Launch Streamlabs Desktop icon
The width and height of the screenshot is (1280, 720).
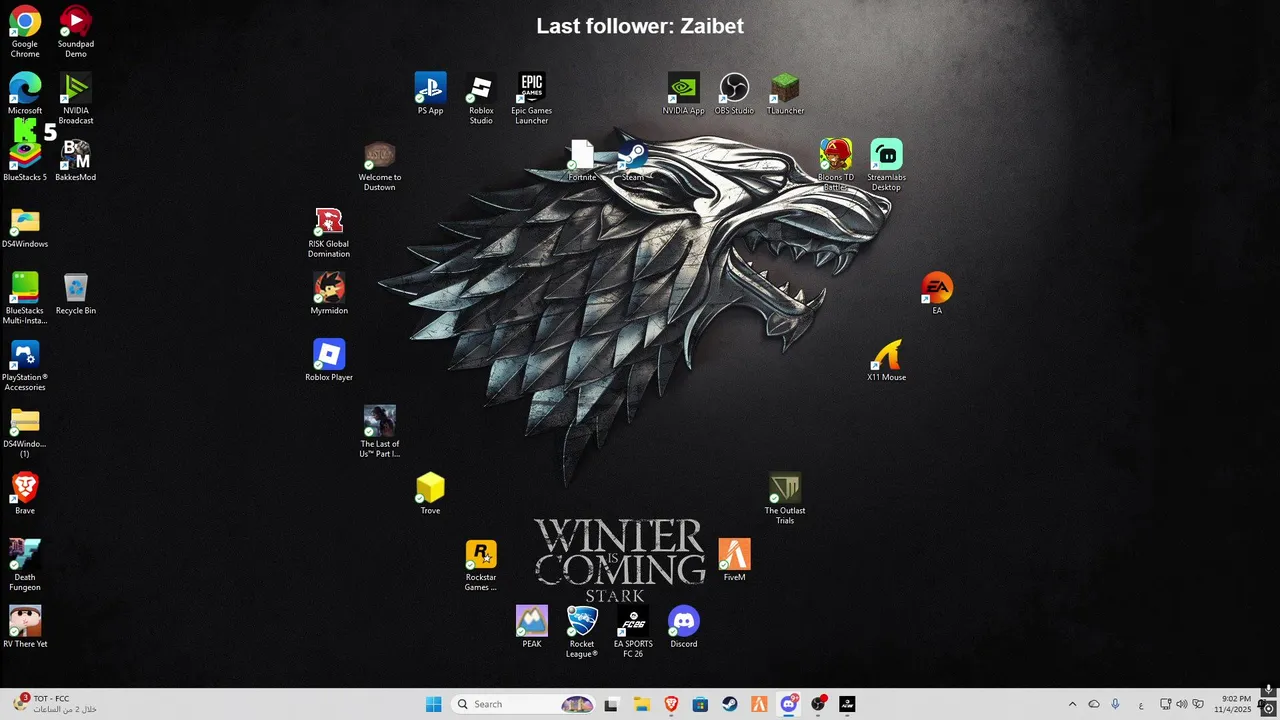click(886, 165)
